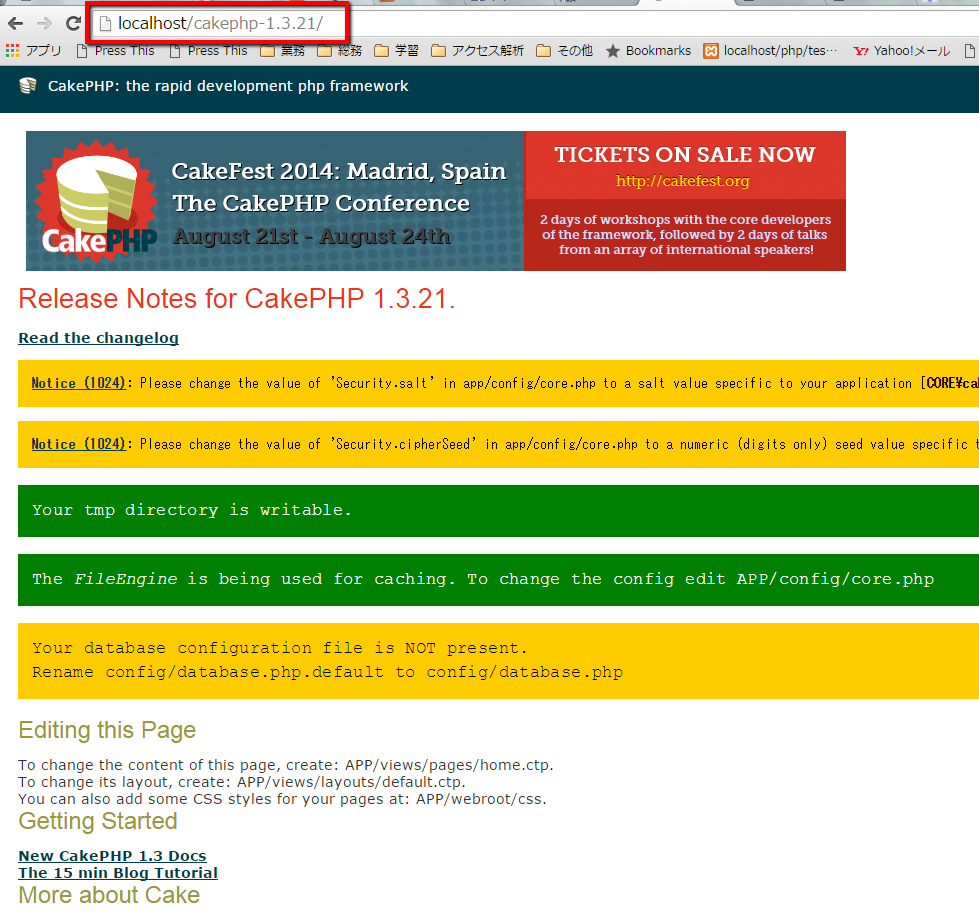
Task: Open the アプリ apps grid icon
Action: pos(12,51)
